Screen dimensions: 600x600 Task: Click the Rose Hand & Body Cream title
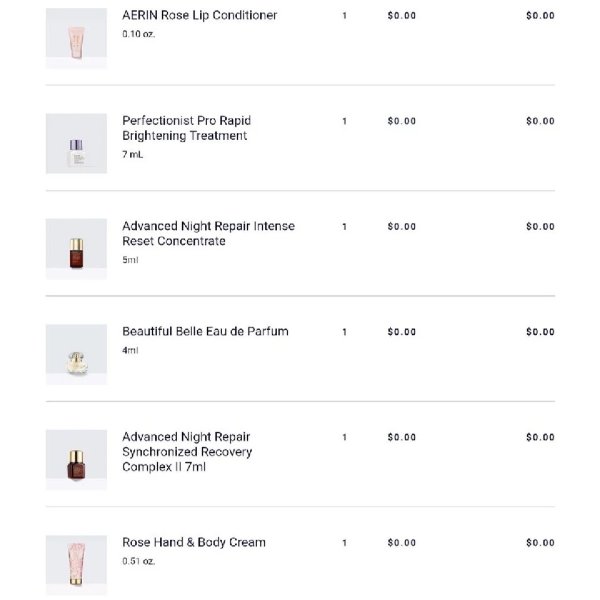[x=194, y=542]
